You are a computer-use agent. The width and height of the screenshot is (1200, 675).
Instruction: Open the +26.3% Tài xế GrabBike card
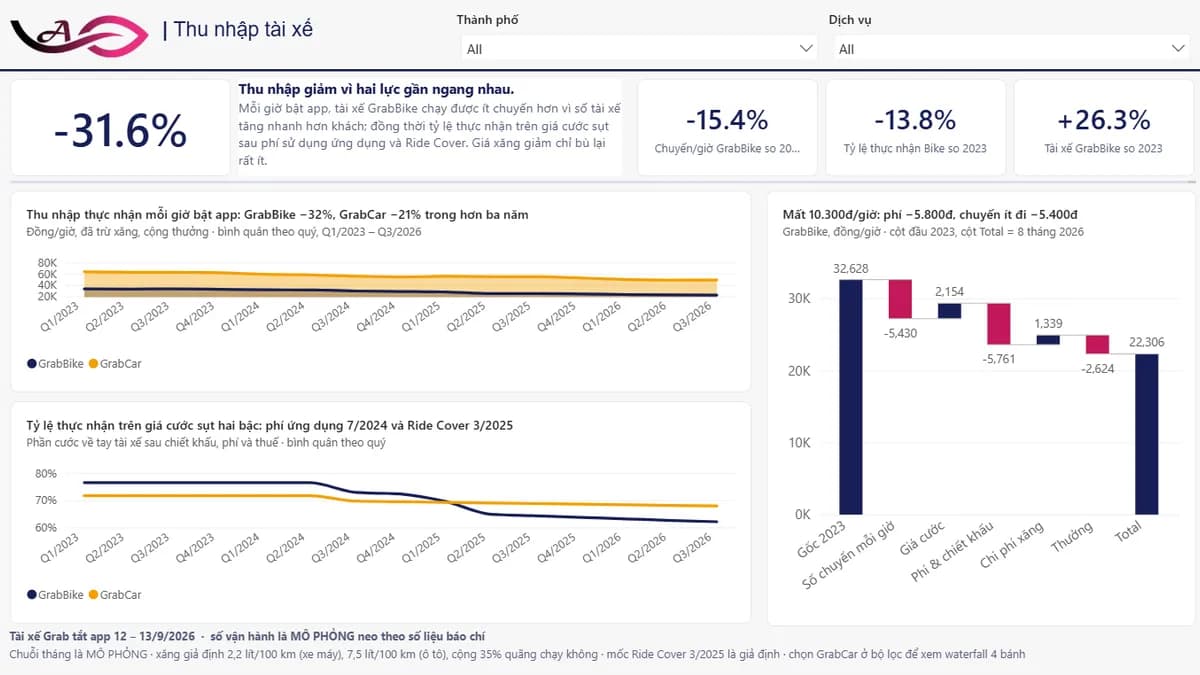click(x=1103, y=128)
